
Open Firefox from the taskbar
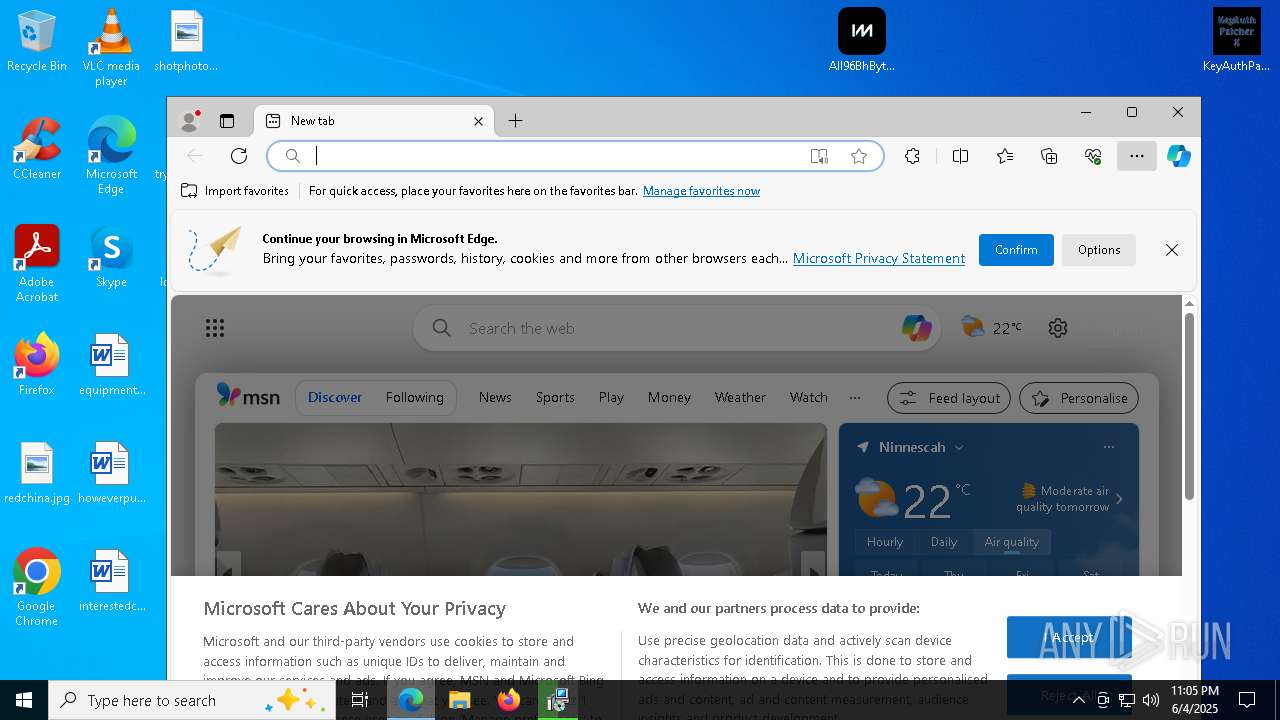(509, 700)
